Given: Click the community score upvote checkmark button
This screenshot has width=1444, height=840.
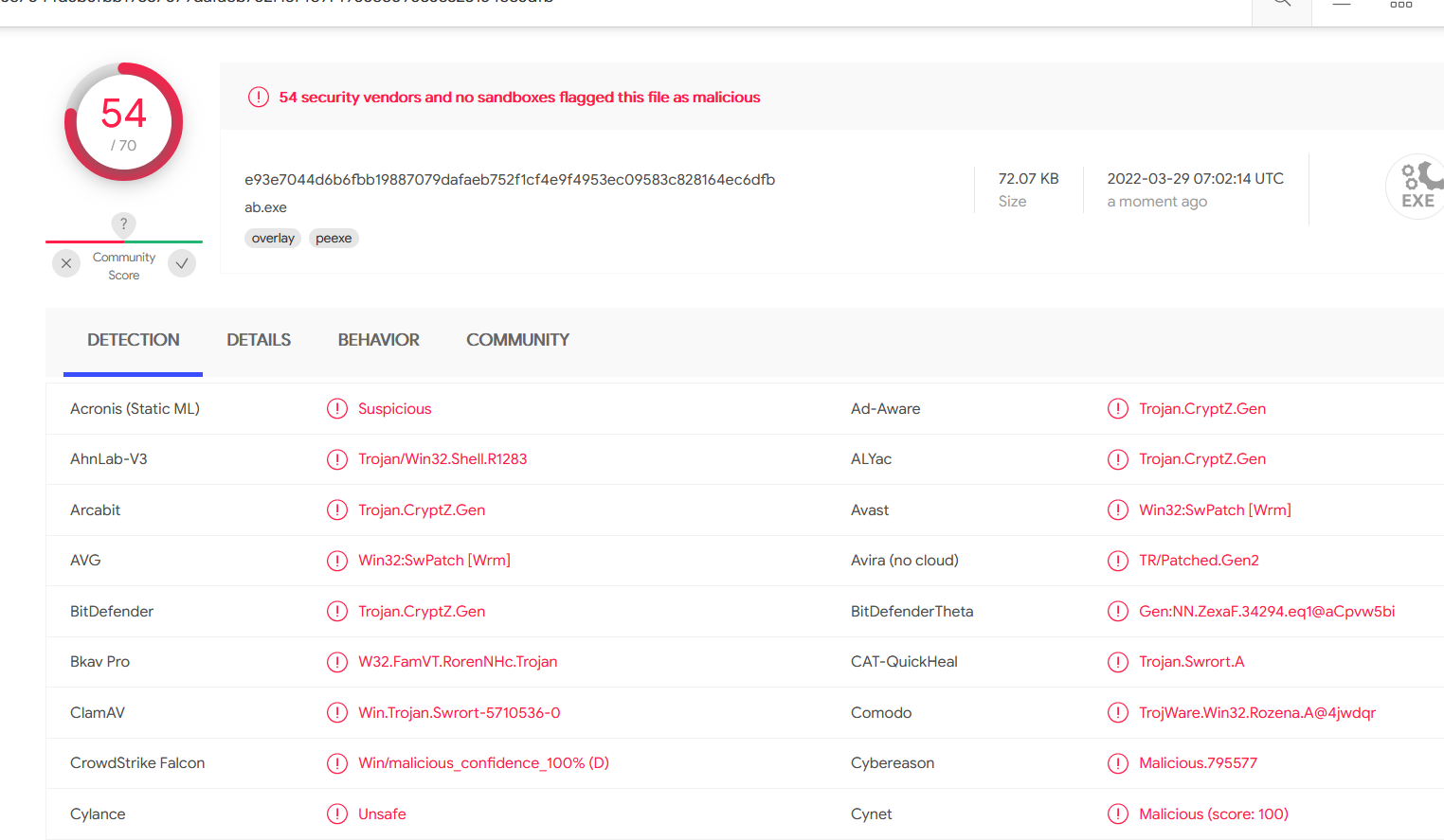Looking at the screenshot, I should [x=182, y=263].
